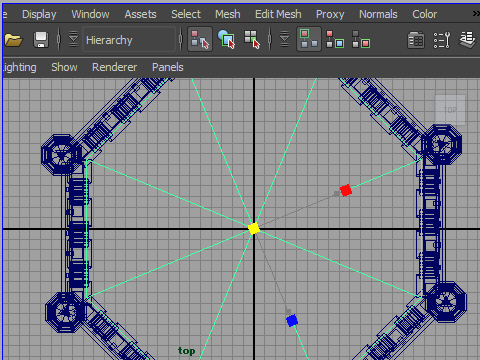Click the TOP view cube

(450, 110)
